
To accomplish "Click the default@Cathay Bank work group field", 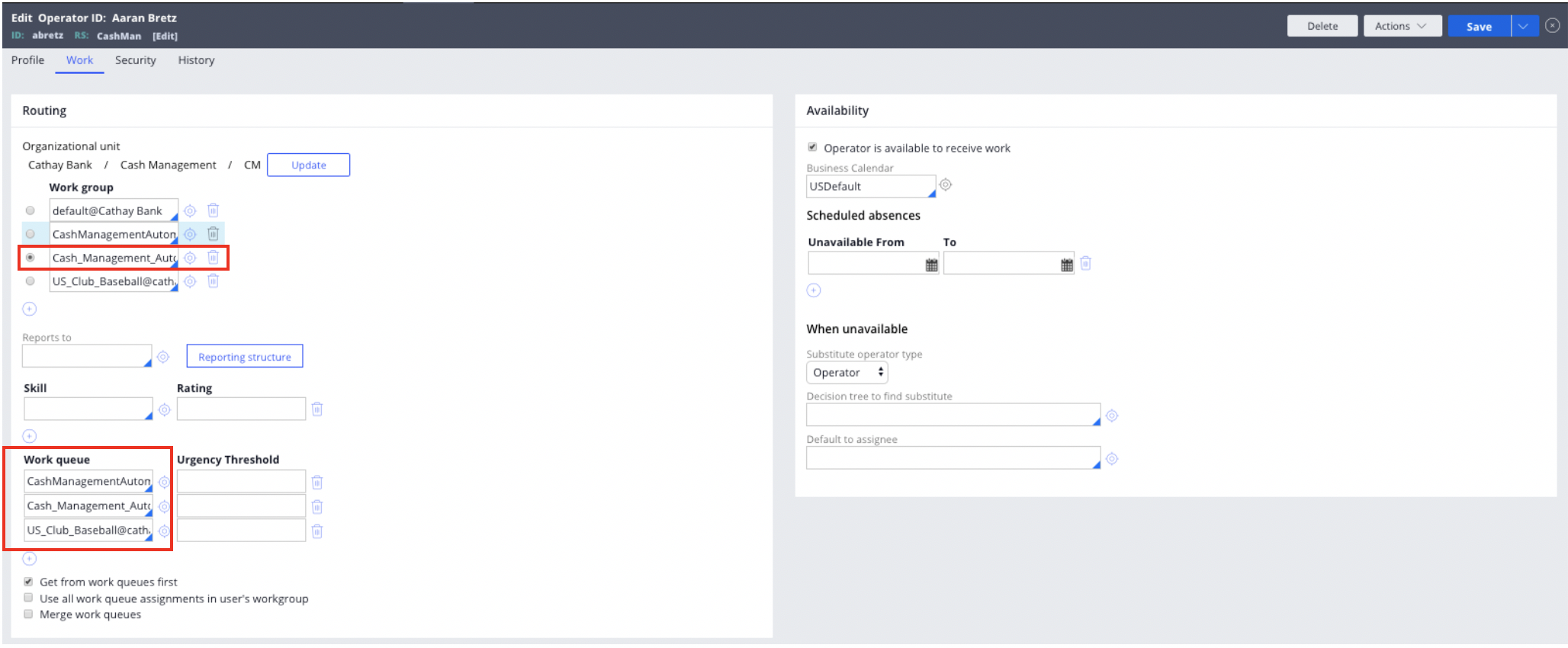I will pos(114,210).
